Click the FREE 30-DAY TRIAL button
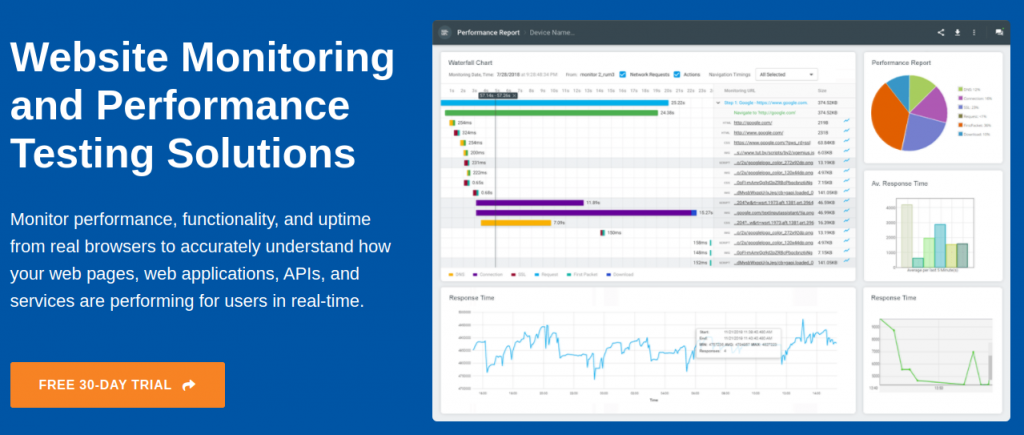The height and width of the screenshot is (435, 1024). [118, 385]
